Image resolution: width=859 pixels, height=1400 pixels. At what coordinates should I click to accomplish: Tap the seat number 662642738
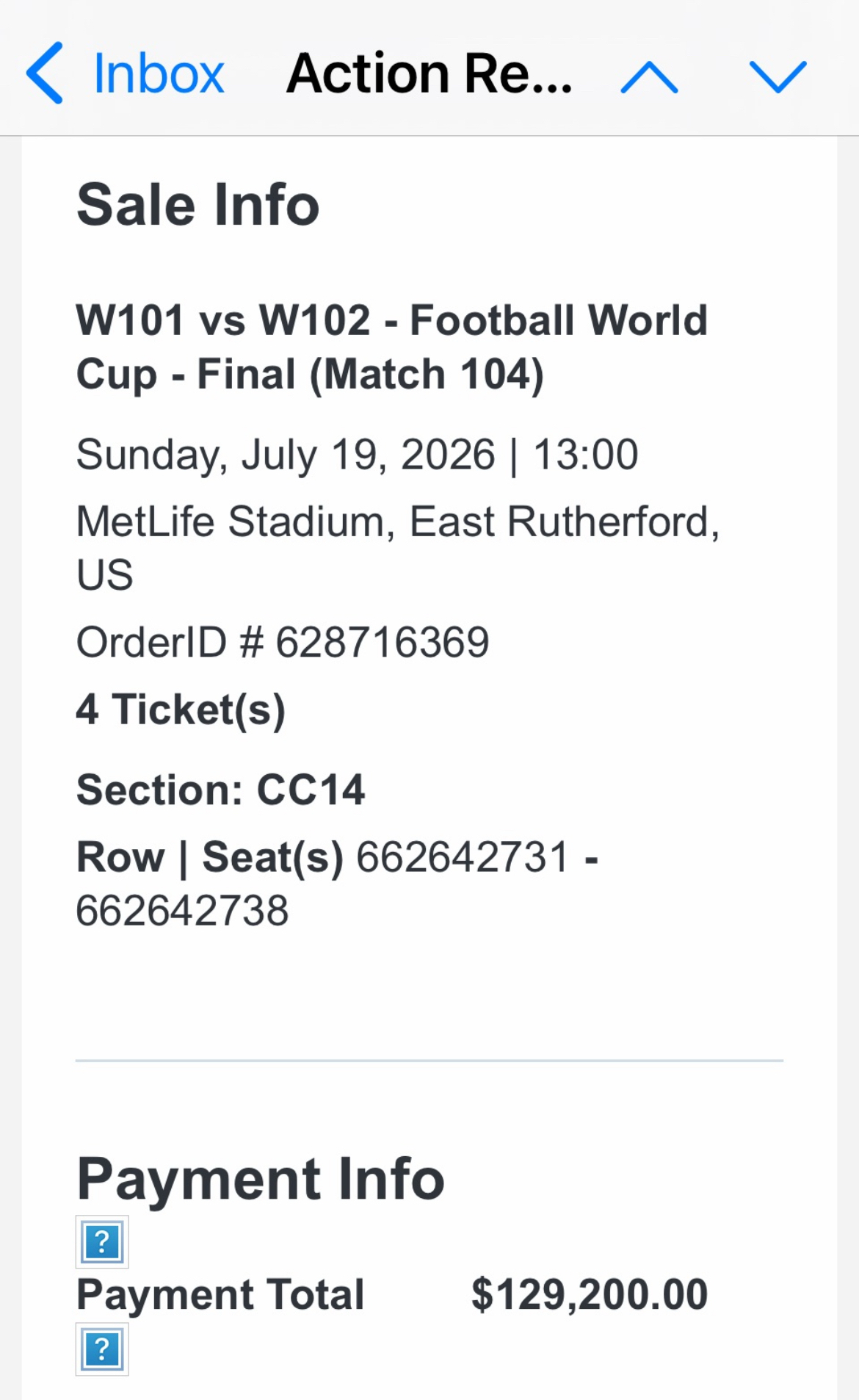pyautogui.click(x=182, y=911)
